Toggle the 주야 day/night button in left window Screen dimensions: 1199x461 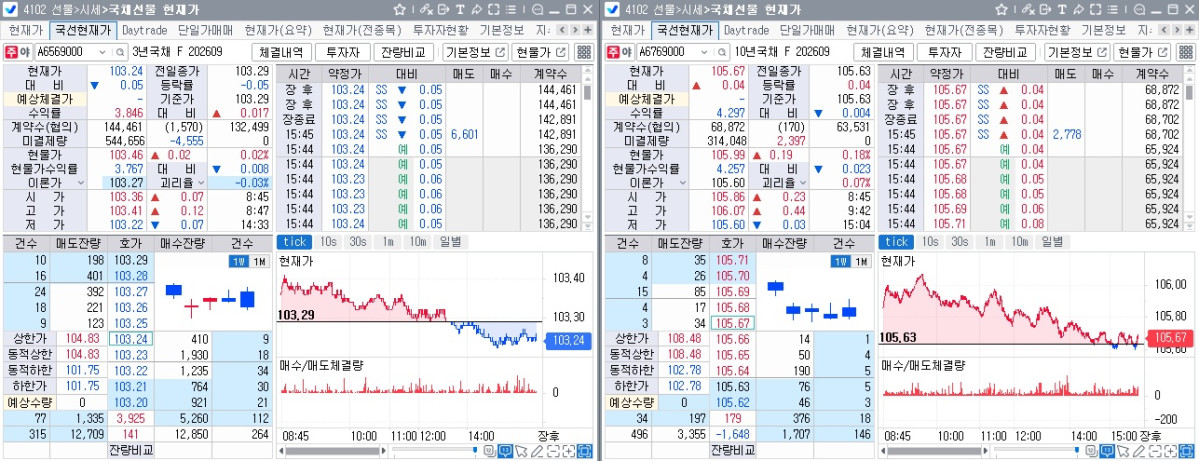18,52
